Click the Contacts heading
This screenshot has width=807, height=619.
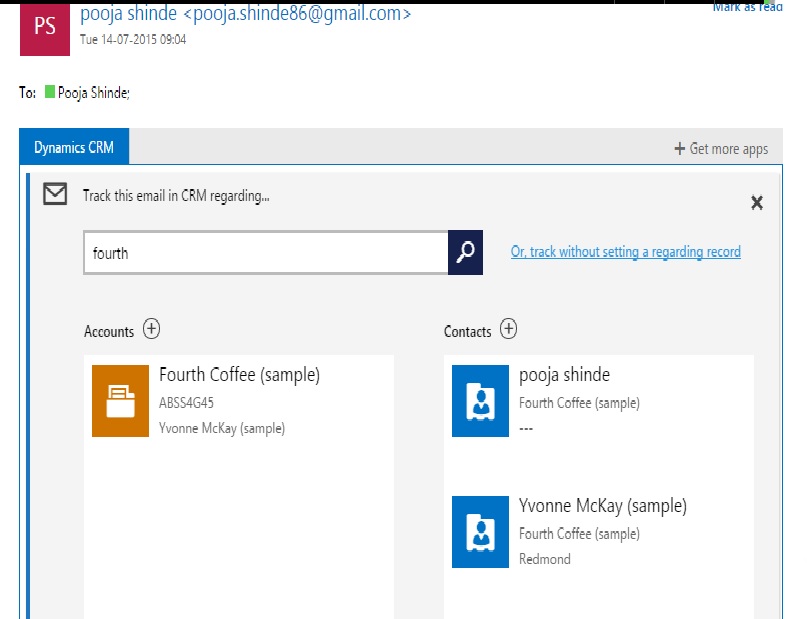[467, 331]
